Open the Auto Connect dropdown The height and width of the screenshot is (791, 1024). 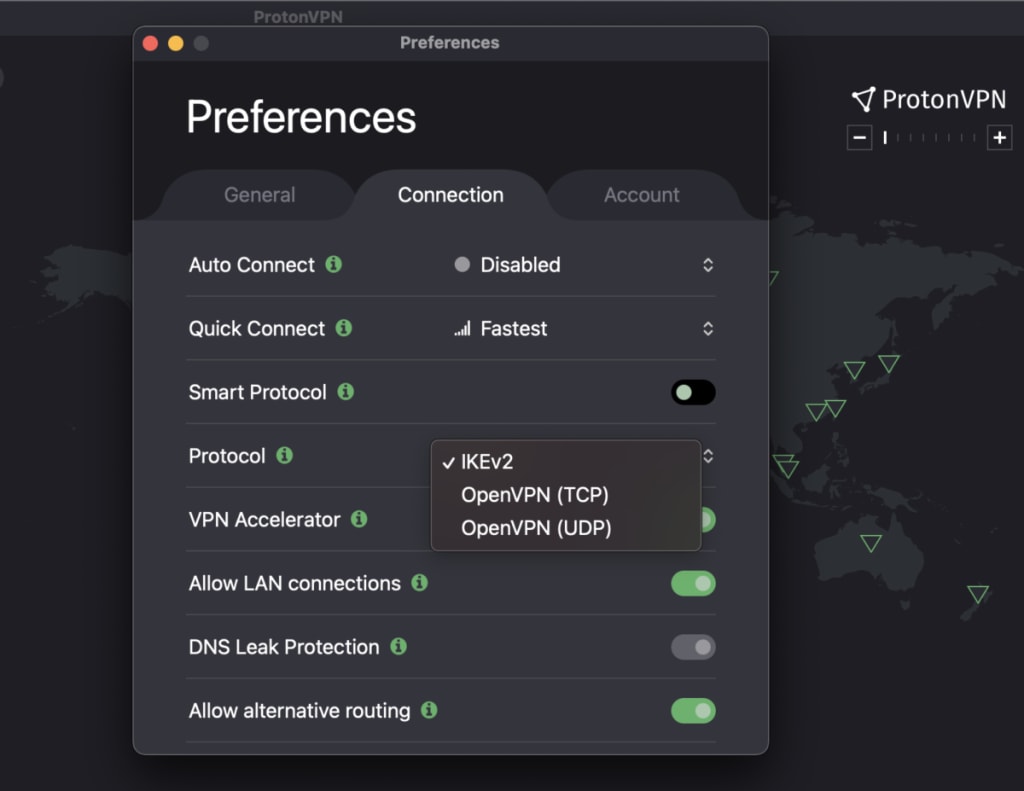click(583, 265)
